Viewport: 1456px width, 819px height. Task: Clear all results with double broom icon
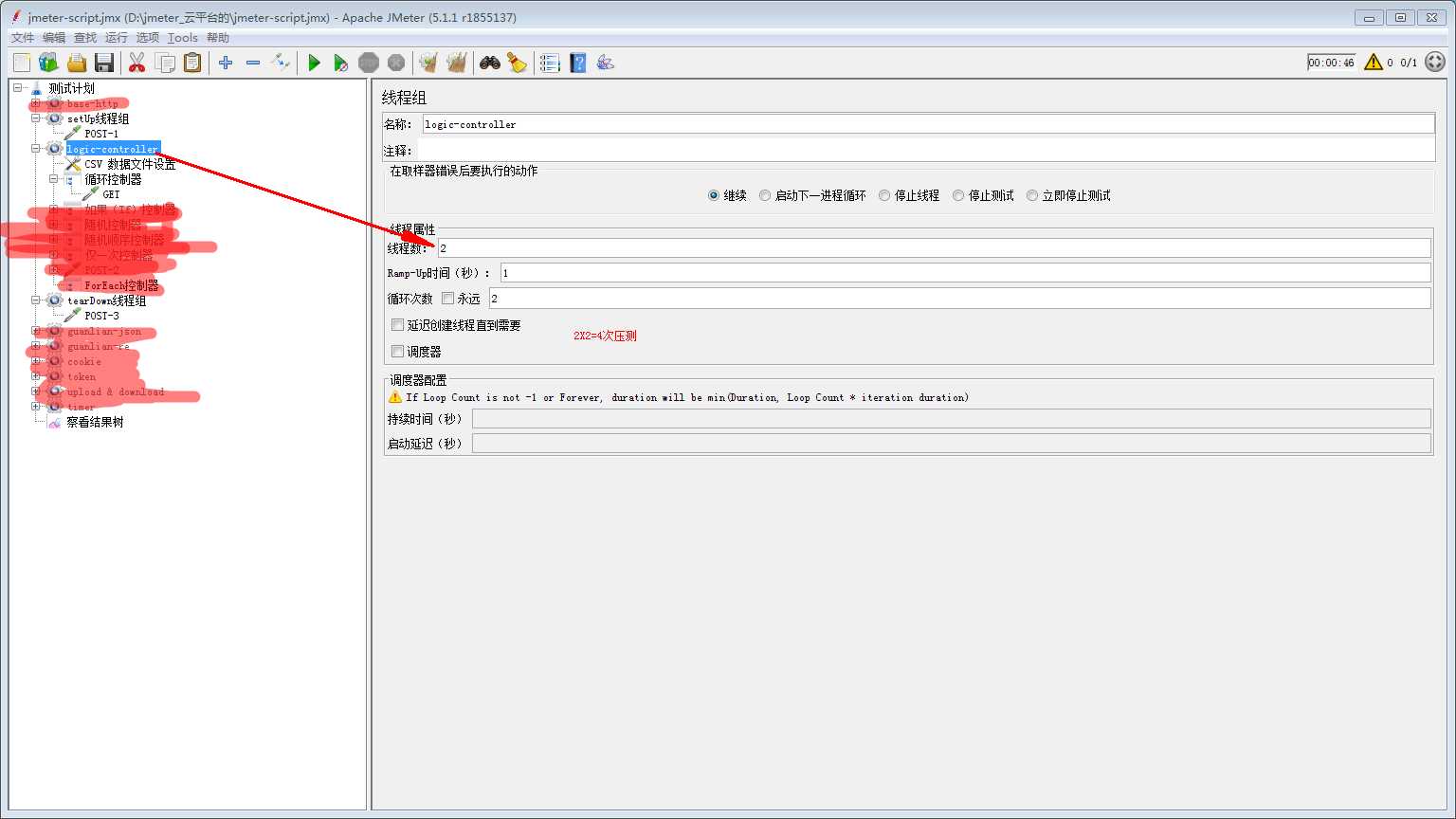(456, 63)
